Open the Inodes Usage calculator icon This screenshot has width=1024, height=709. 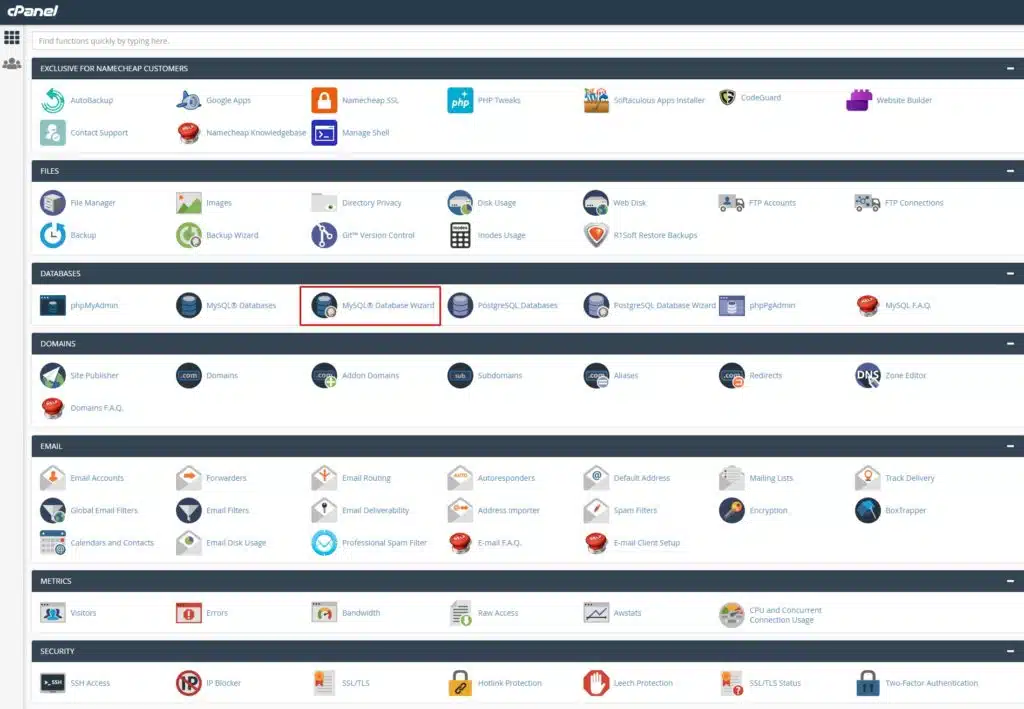[x=460, y=236]
